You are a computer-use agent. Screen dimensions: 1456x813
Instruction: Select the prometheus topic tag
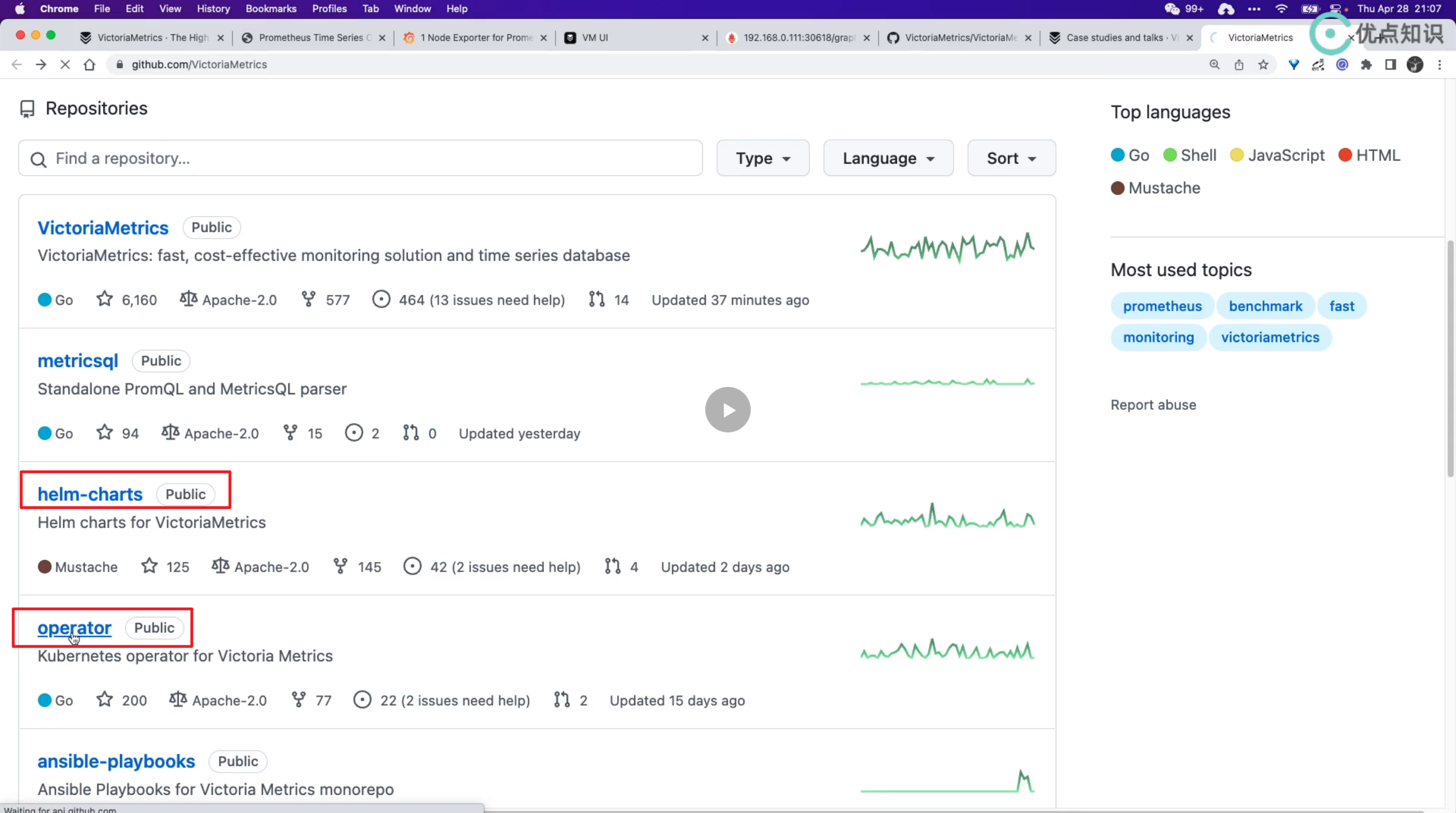coord(1162,306)
